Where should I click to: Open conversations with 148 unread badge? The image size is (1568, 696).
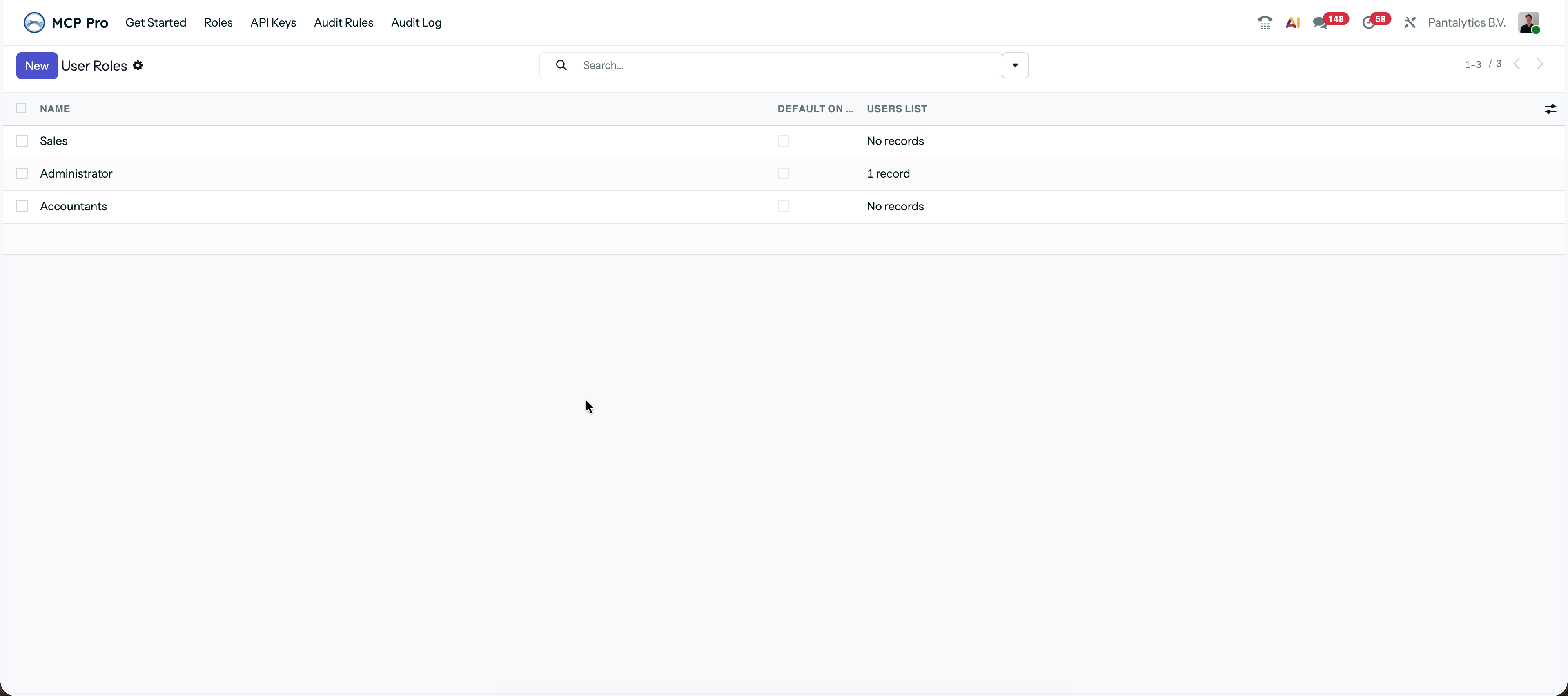pos(1331,21)
